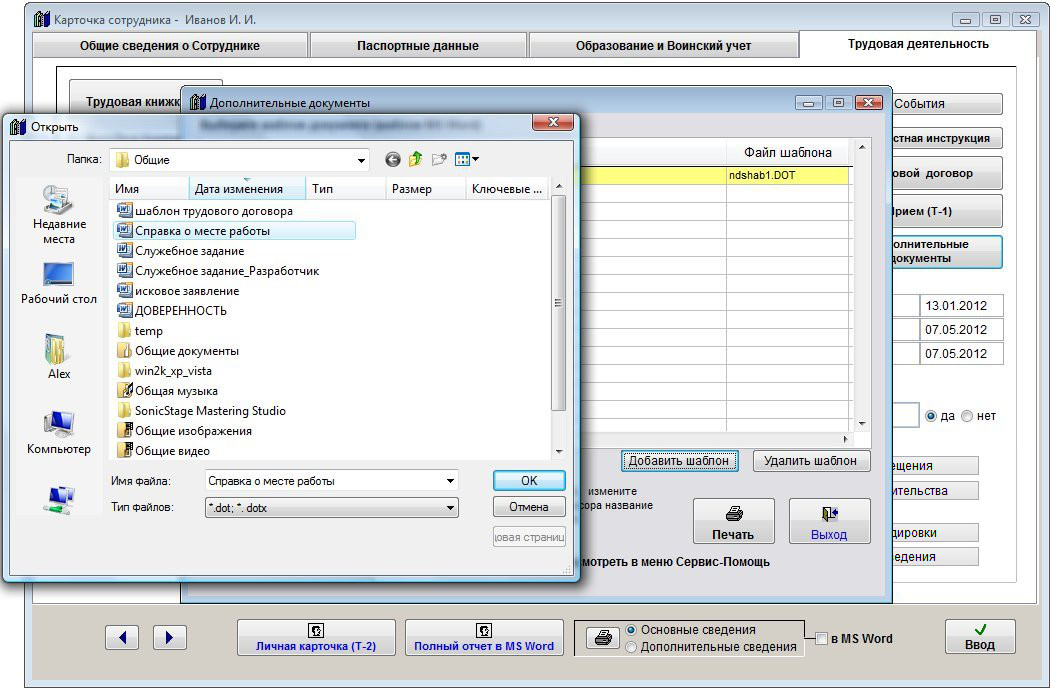Click previous employee arrow button
Viewport: 1051px width, 688px height.
pyautogui.click(x=122, y=637)
